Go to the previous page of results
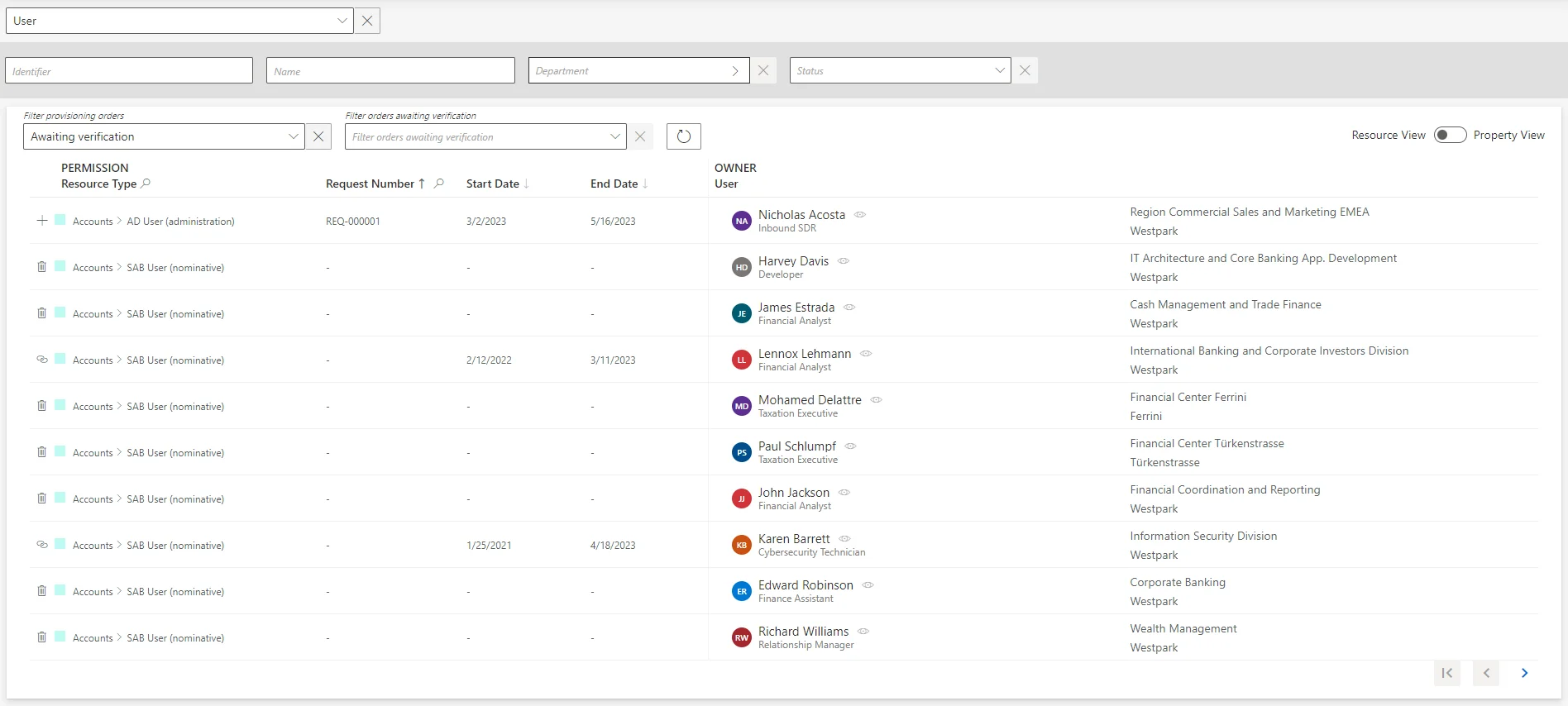This screenshot has height=706, width=1568. pyautogui.click(x=1486, y=673)
